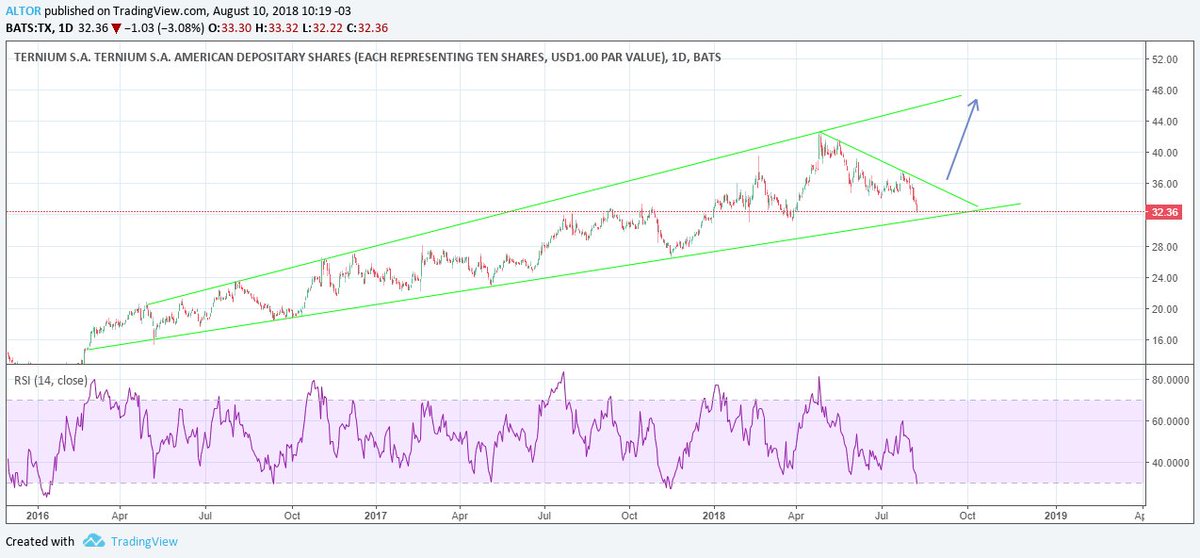This screenshot has height=558, width=1200.
Task: Click the Created with text in footer
Action: [40, 541]
